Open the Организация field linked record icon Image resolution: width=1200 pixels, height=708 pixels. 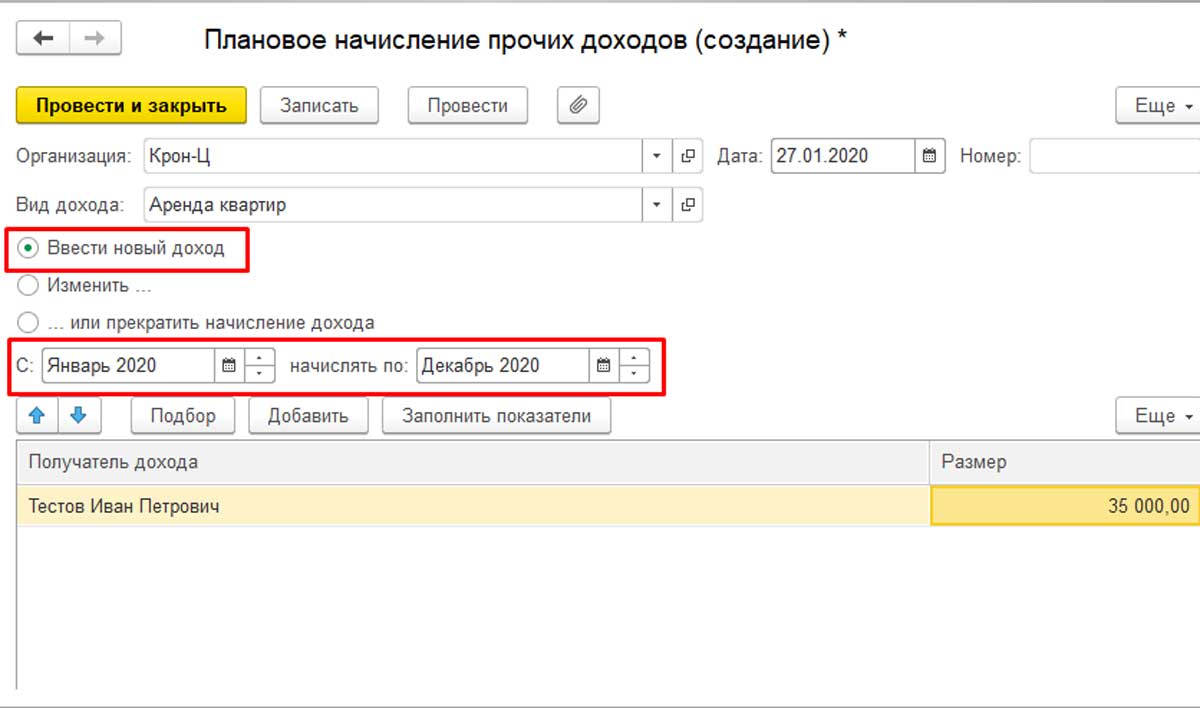tap(687, 156)
